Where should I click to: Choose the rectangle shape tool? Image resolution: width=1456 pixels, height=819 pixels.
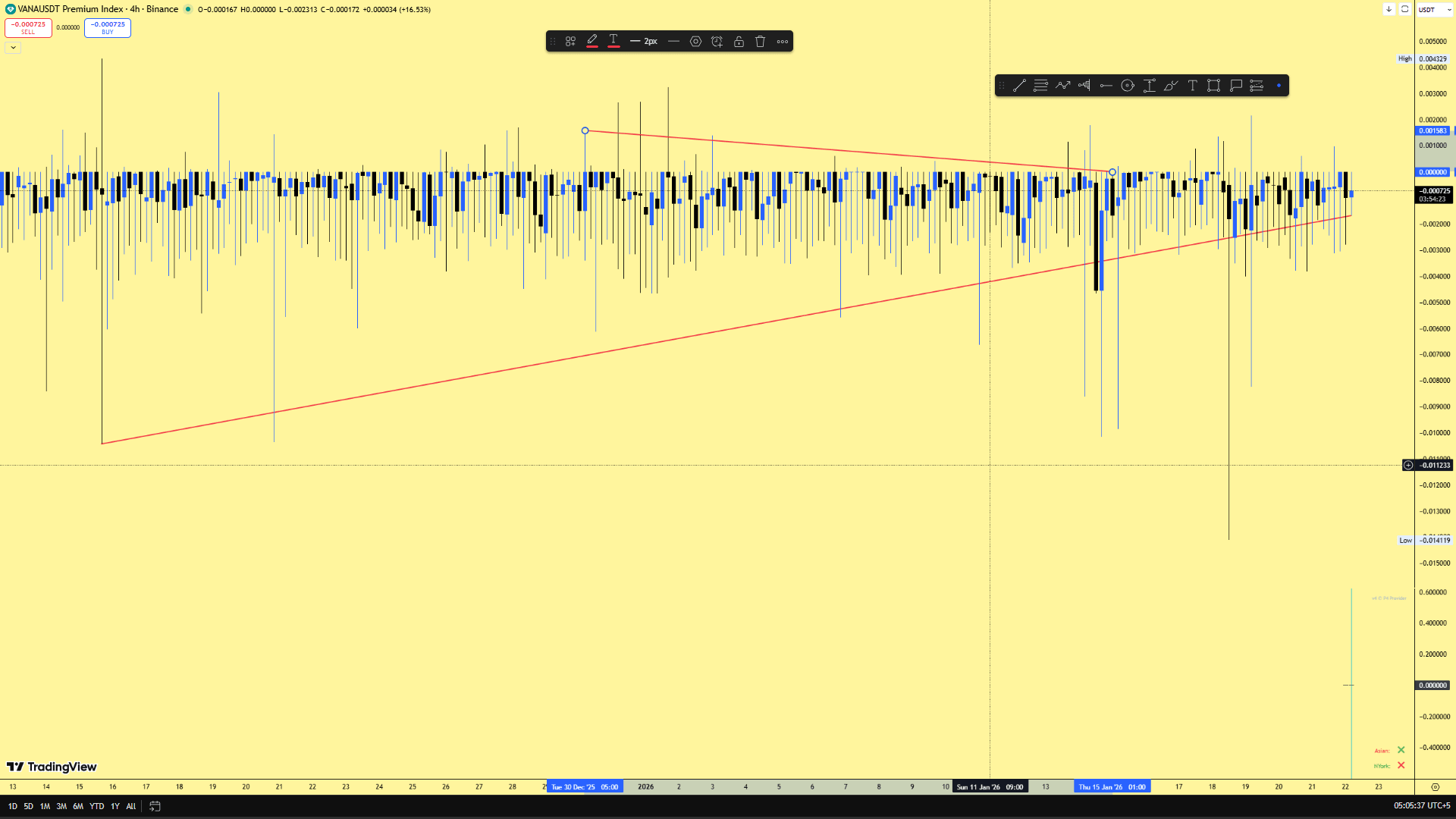(1213, 86)
